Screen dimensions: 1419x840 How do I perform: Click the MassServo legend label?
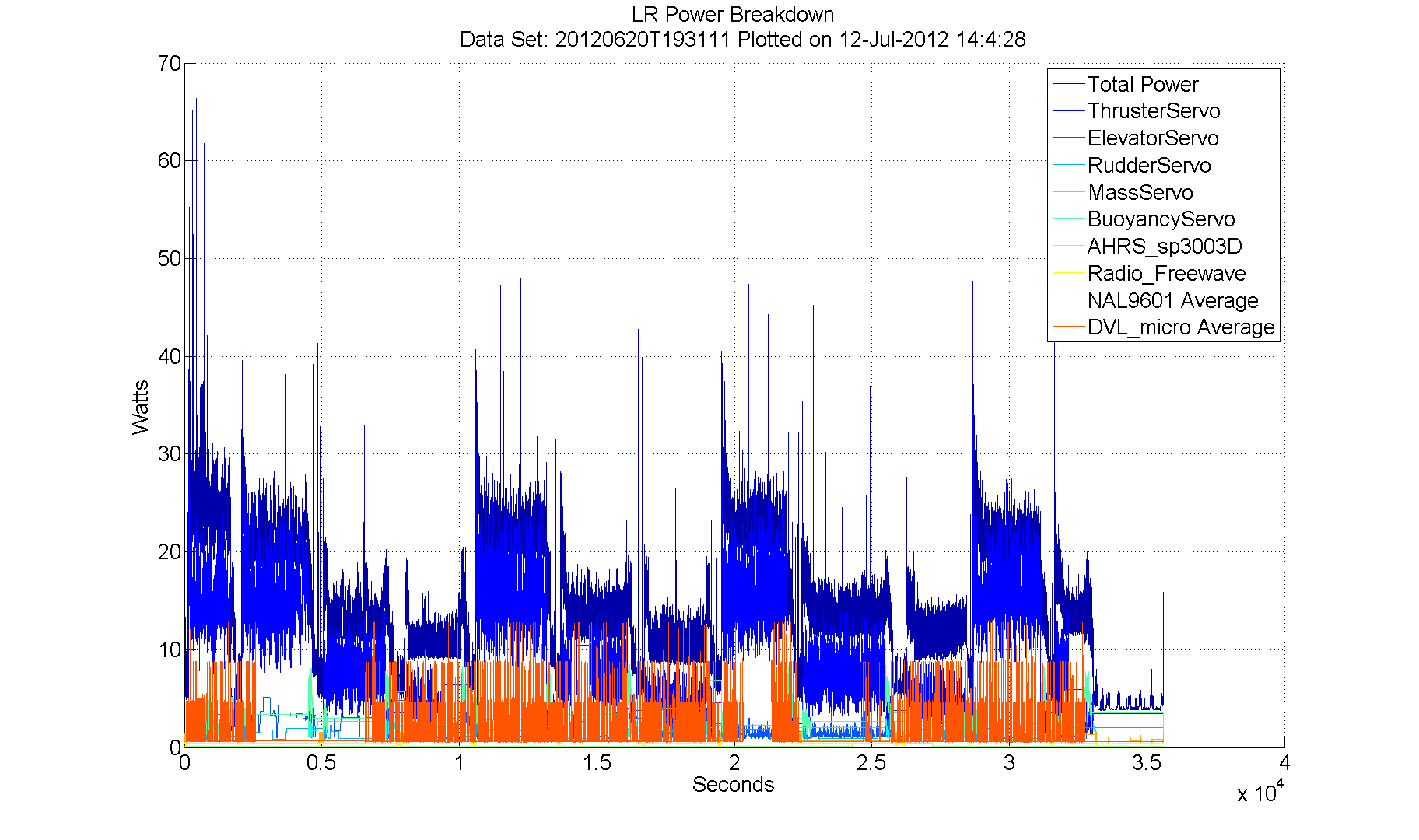[1140, 193]
